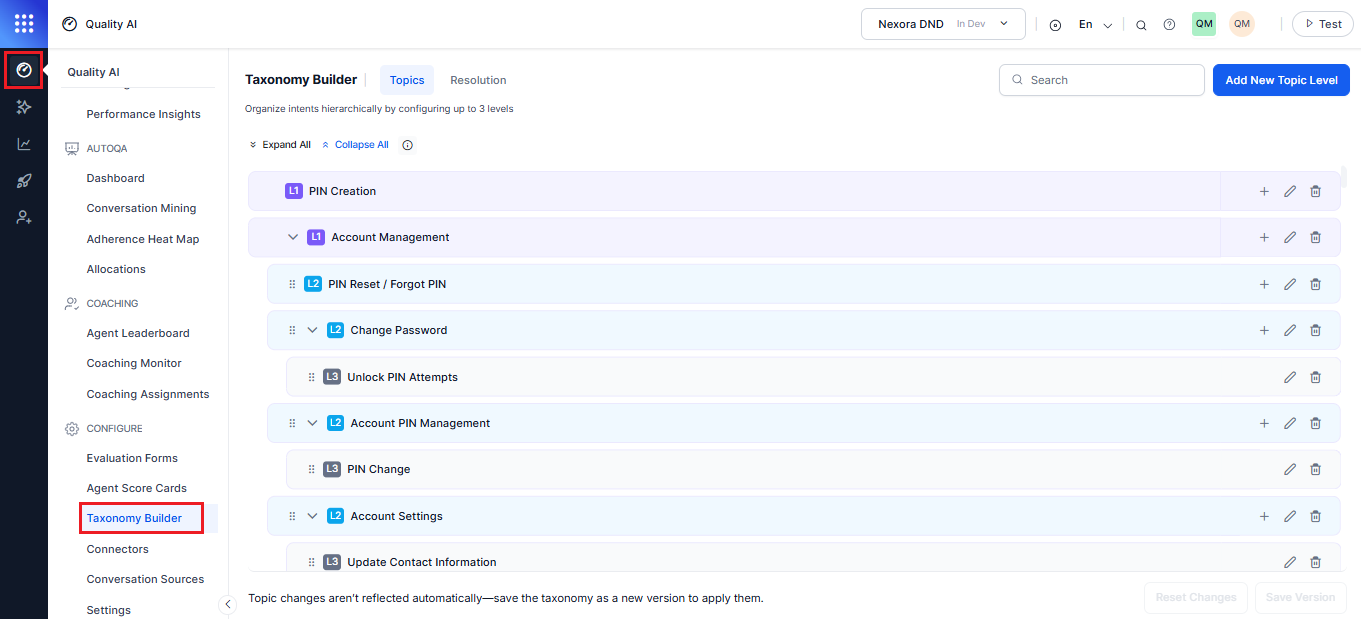Add subtopic under Change Password

[x=1264, y=330]
